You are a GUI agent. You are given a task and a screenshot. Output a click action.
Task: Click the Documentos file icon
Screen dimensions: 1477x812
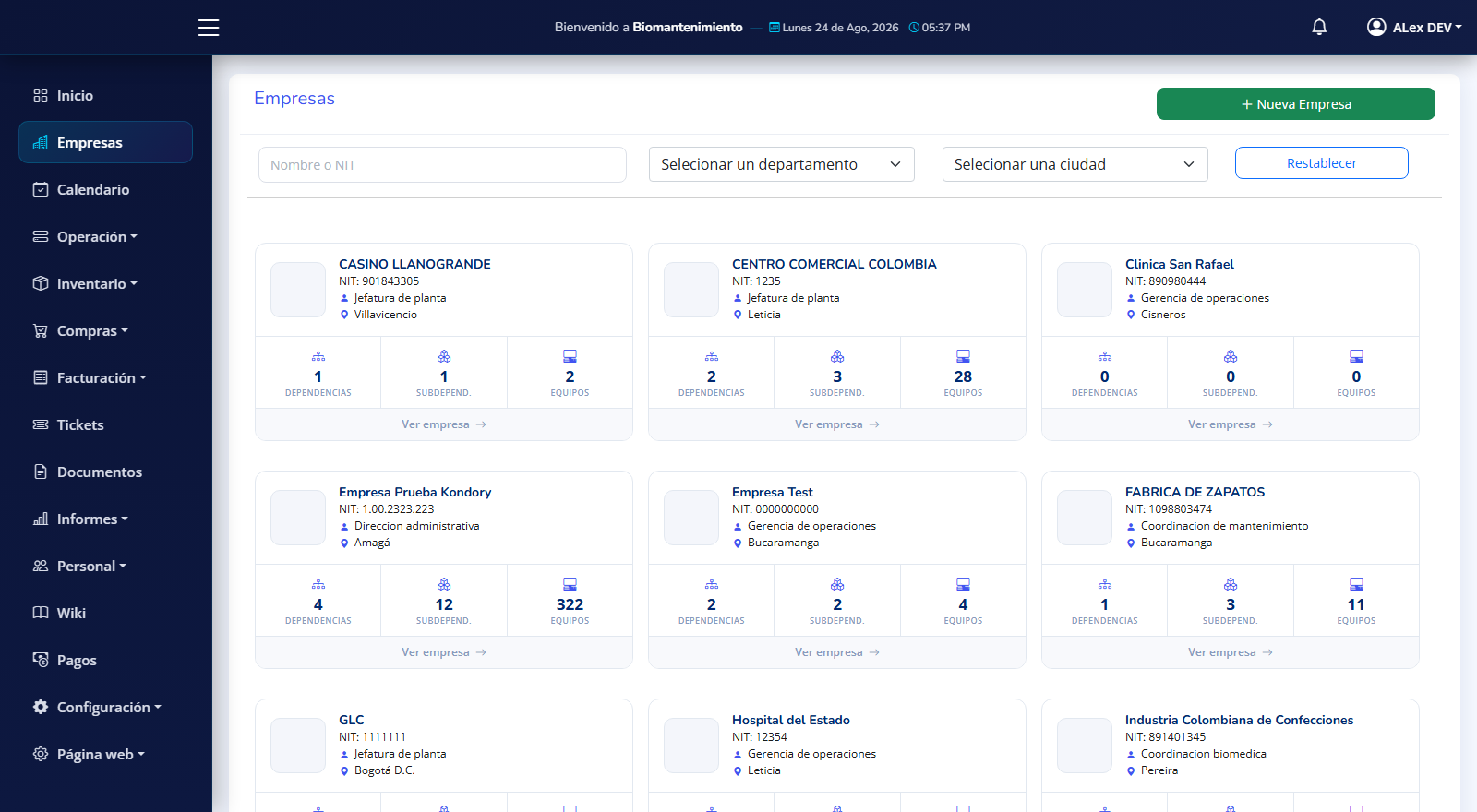point(41,472)
